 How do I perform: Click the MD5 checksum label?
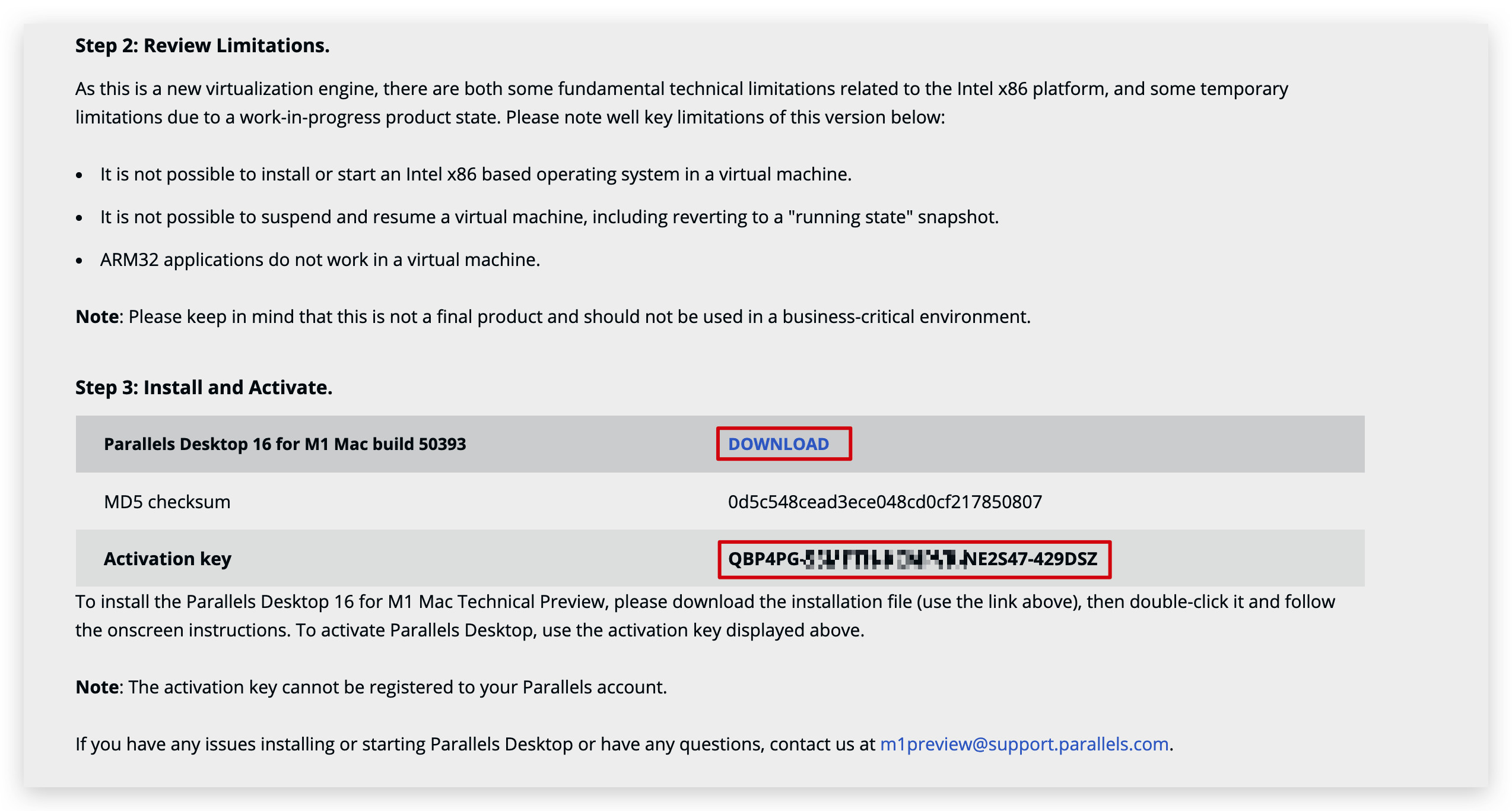pos(167,502)
